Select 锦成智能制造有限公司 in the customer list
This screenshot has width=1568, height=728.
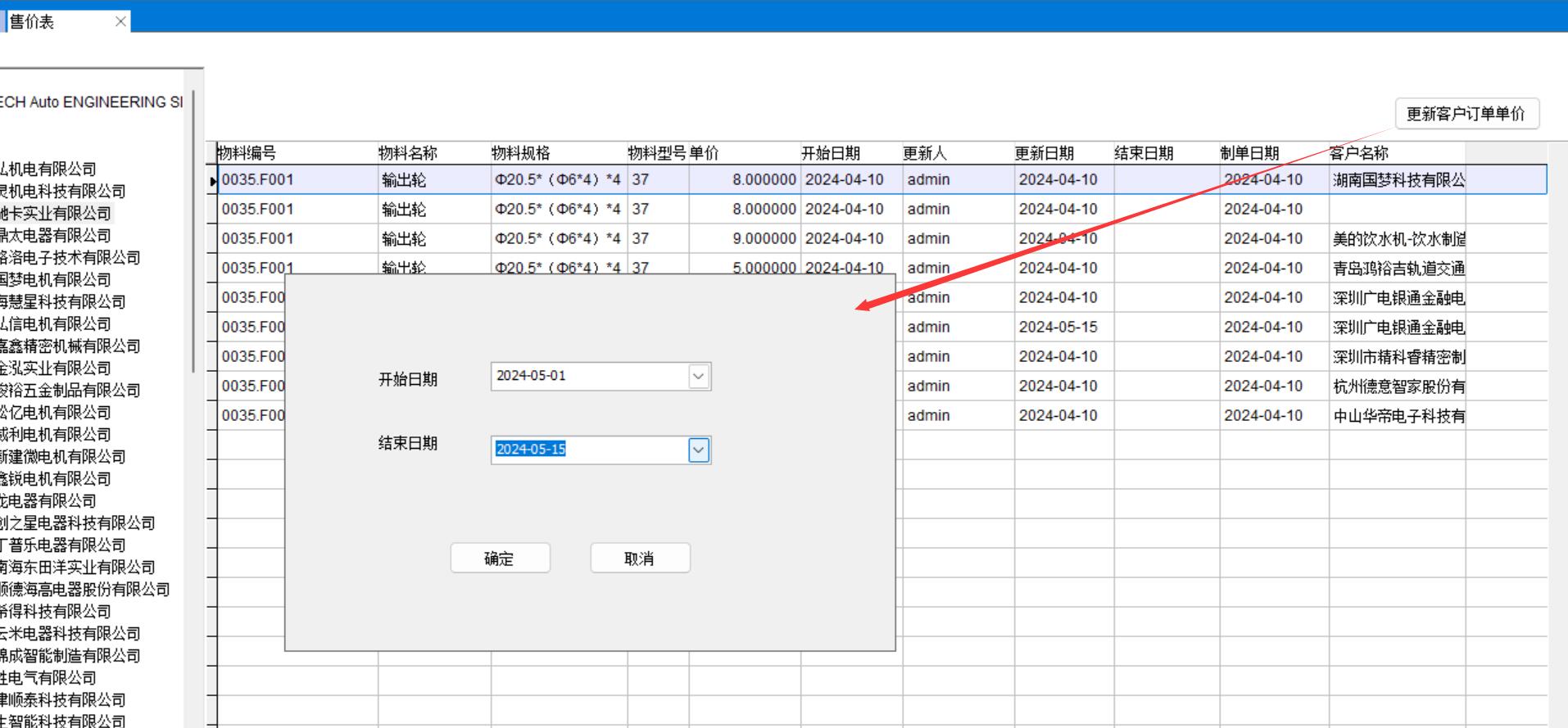tap(70, 656)
